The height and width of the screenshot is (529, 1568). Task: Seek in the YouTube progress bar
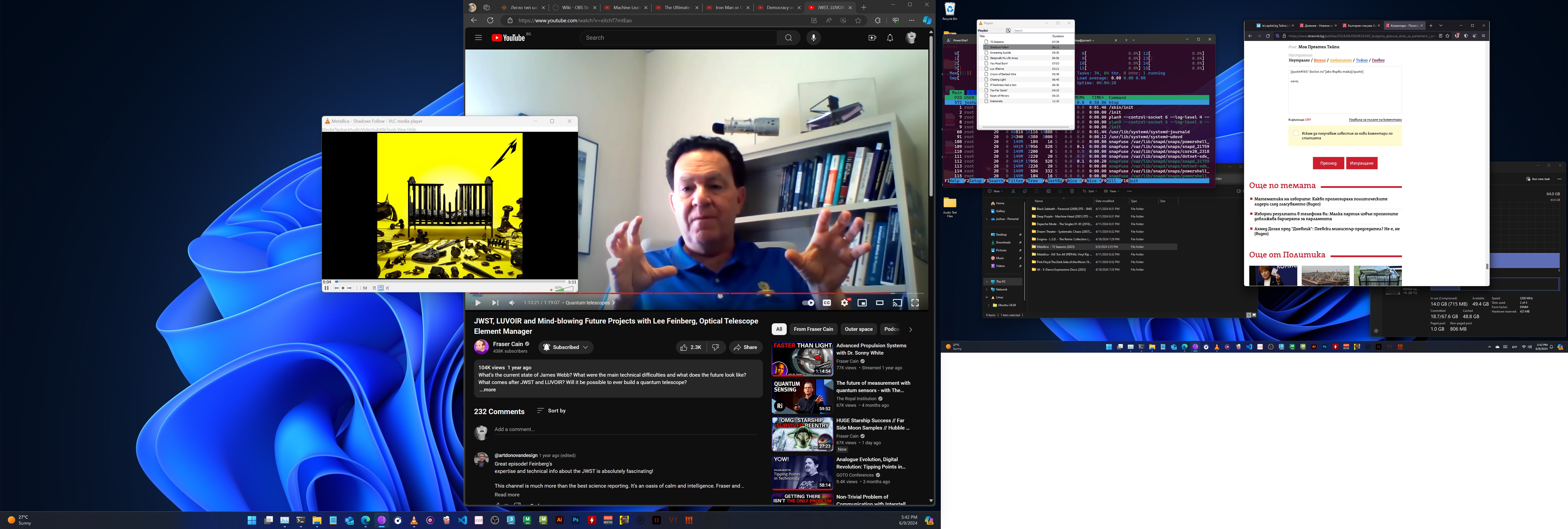pos(697,293)
